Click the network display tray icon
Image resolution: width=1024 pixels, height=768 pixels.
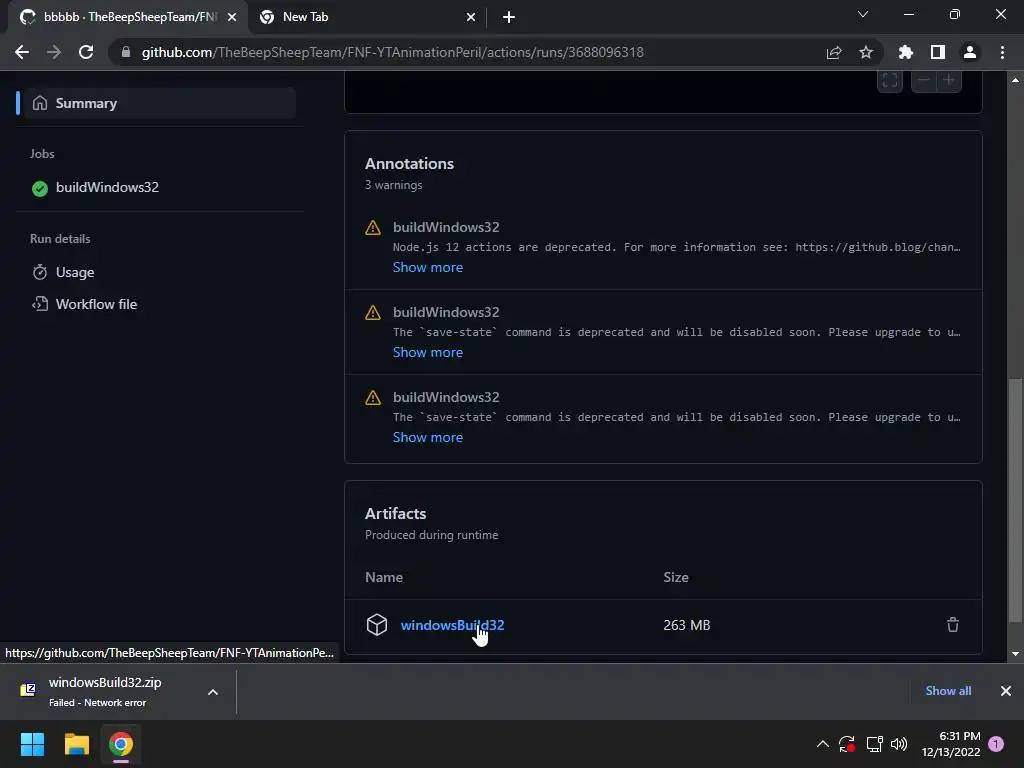(x=874, y=744)
